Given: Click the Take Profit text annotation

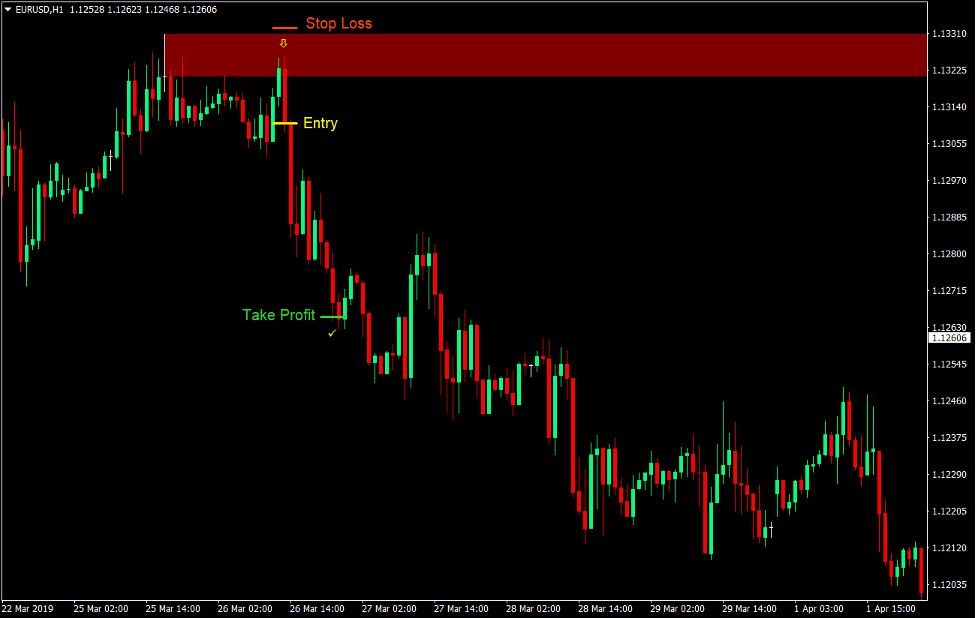Looking at the screenshot, I should 278,315.
